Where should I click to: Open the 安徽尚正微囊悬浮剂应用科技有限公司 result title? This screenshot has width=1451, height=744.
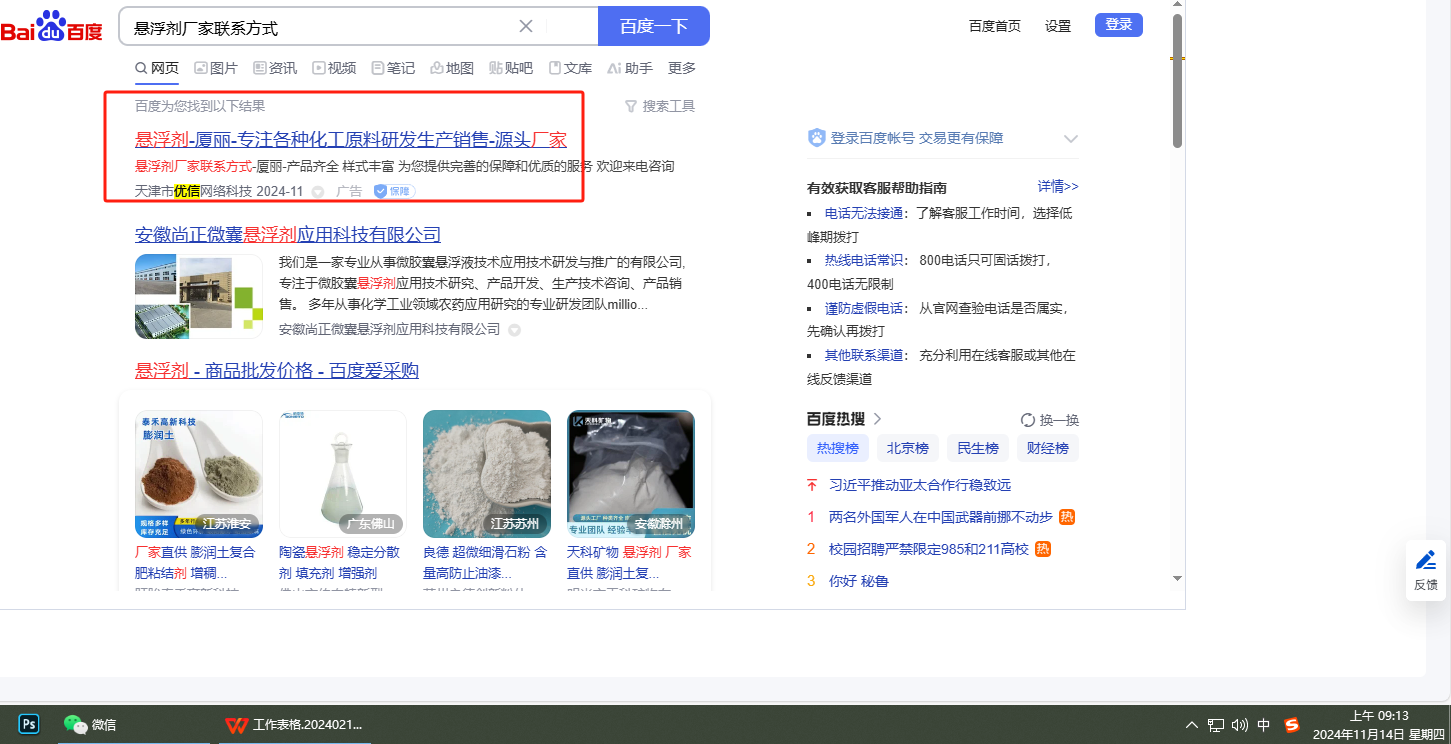[288, 234]
